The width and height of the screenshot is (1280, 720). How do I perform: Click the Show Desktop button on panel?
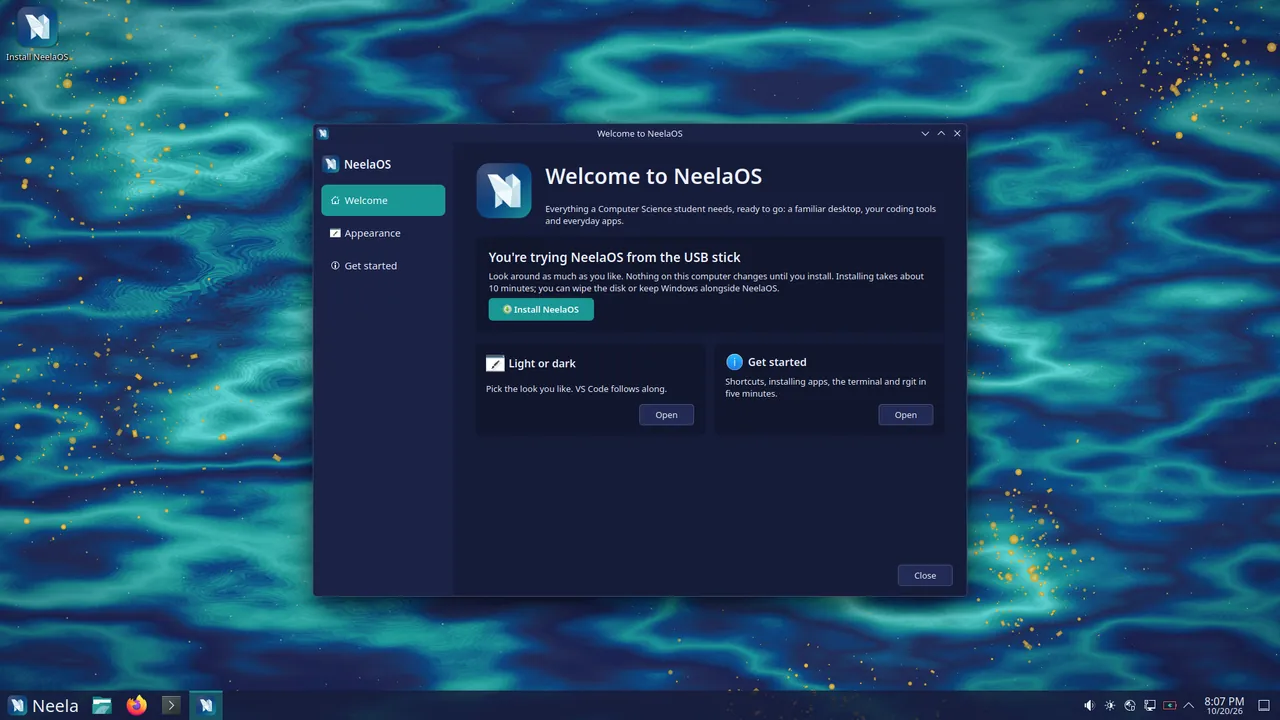coord(1265,705)
